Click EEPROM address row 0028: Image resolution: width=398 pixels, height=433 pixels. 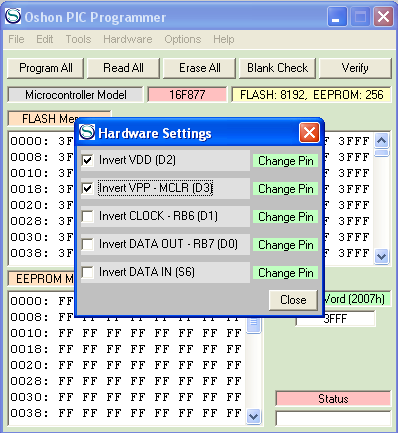(x=29, y=381)
